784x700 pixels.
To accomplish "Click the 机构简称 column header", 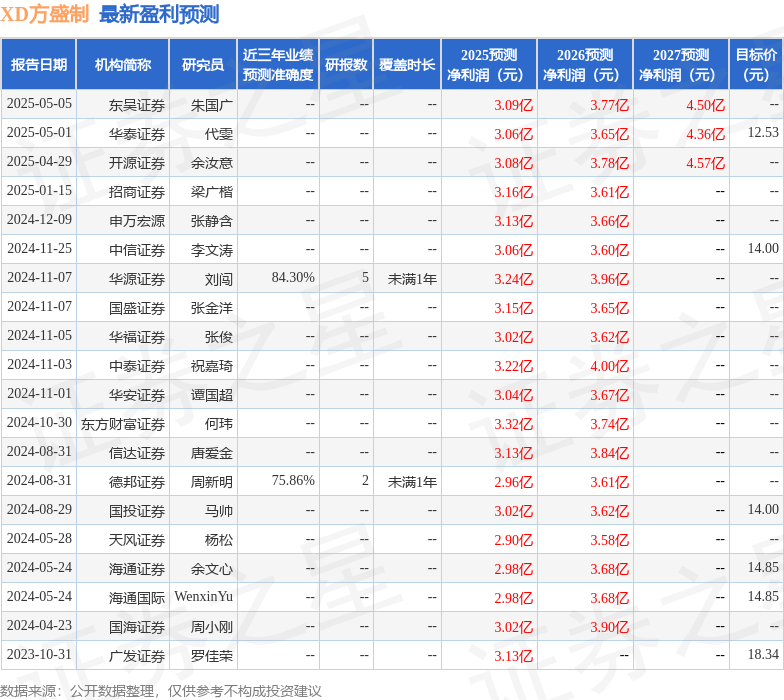I will [x=122, y=64].
